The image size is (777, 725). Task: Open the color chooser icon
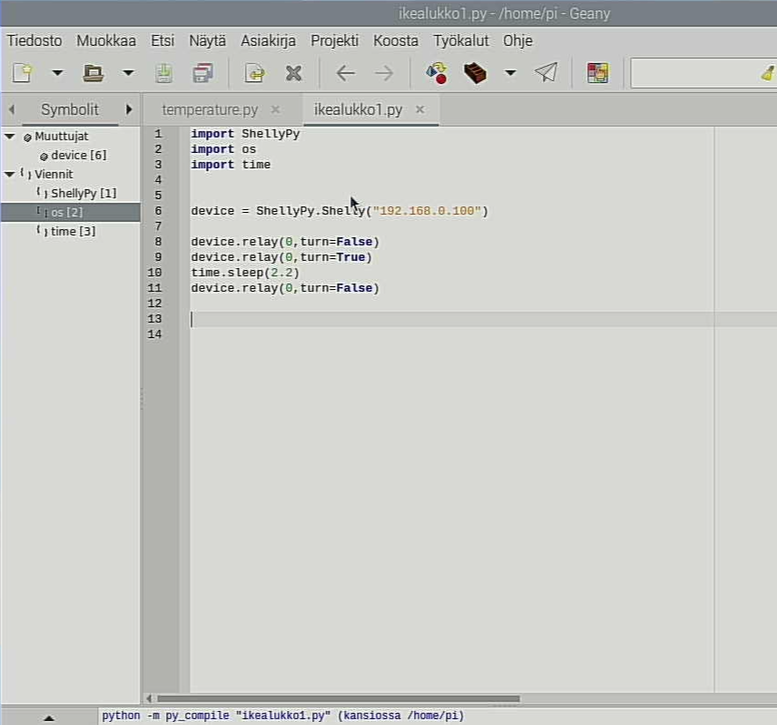[x=598, y=73]
